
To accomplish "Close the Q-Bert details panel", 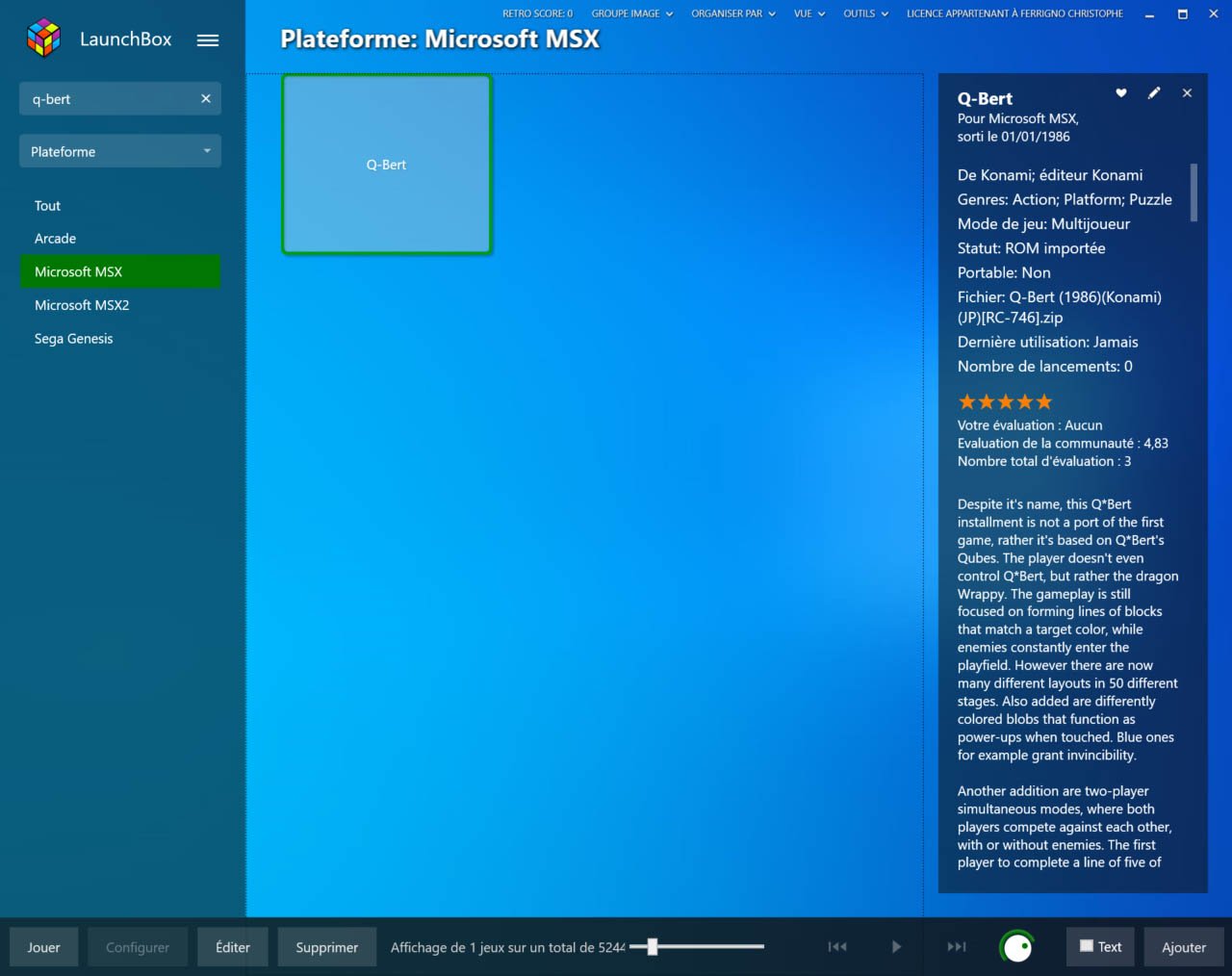I will [x=1187, y=93].
